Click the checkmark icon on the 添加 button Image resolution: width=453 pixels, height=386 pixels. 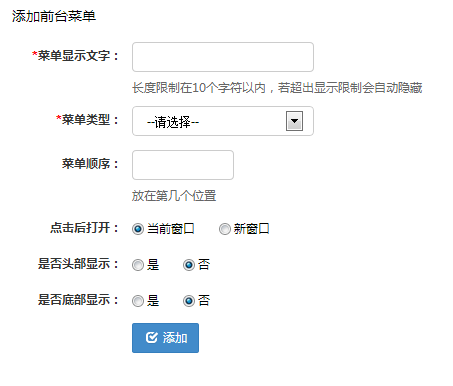[151, 337]
